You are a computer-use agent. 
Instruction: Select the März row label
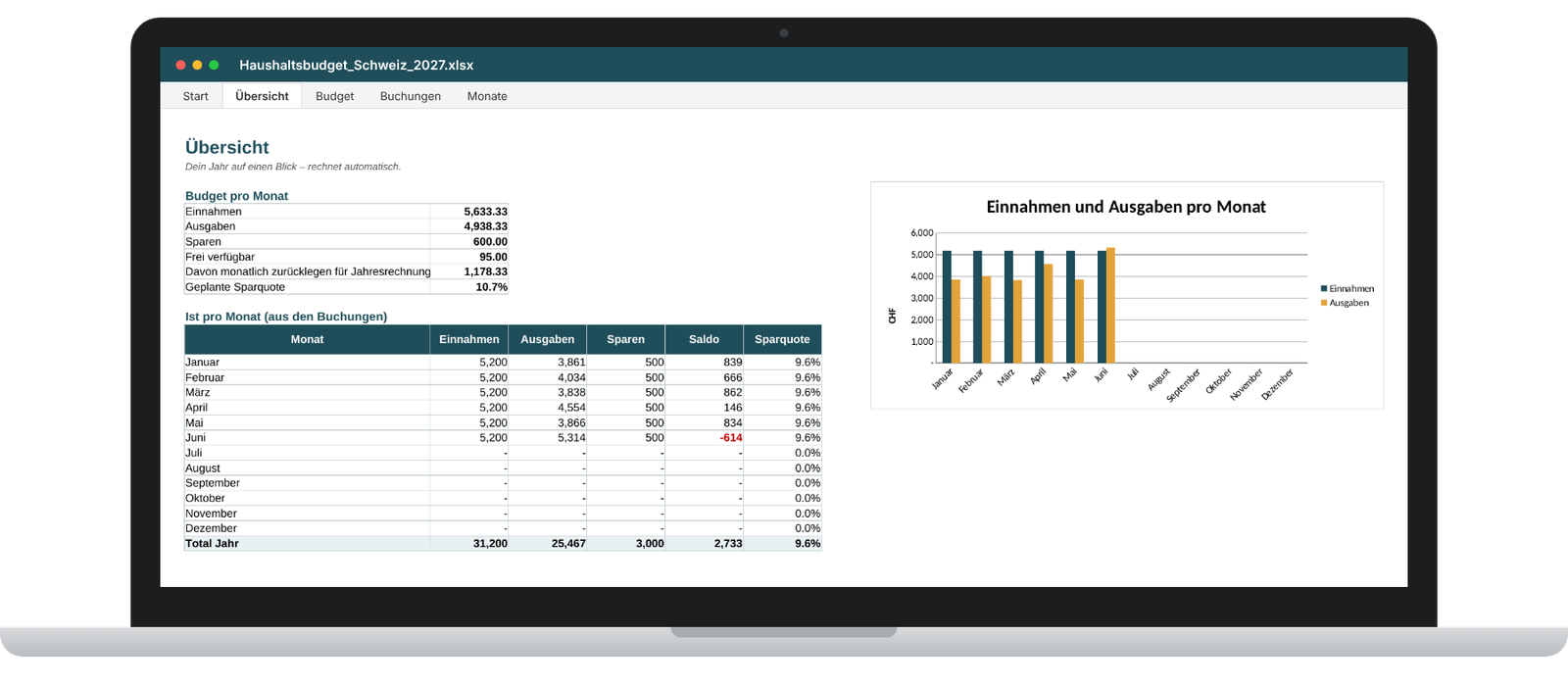[x=198, y=392]
